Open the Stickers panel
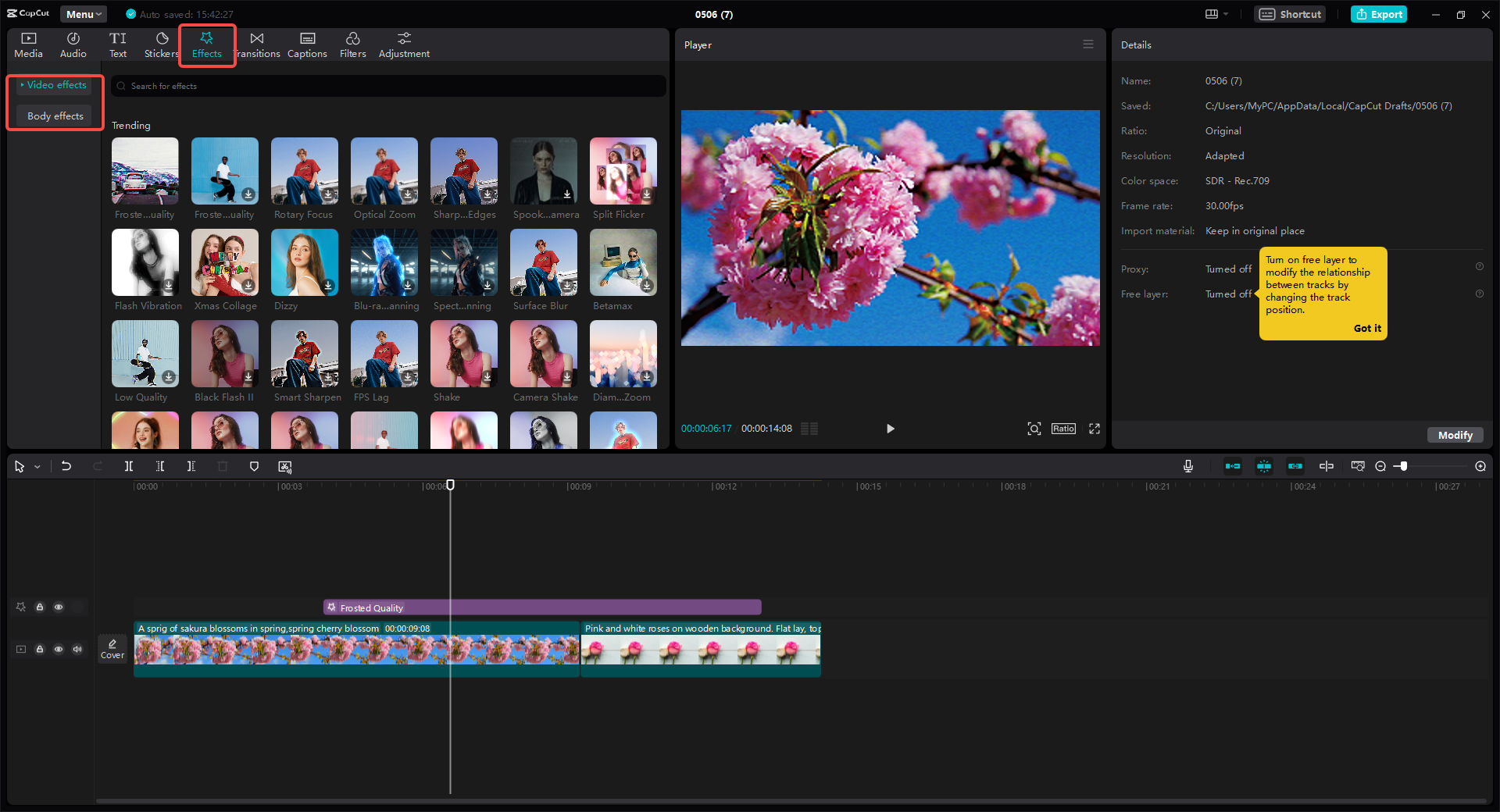Image resolution: width=1500 pixels, height=812 pixels. (162, 45)
